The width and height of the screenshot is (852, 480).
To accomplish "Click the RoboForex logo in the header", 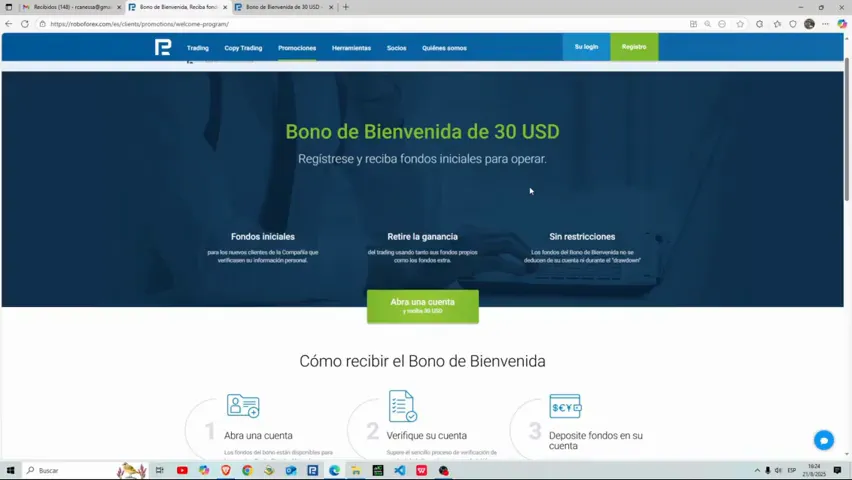I will (x=162, y=47).
